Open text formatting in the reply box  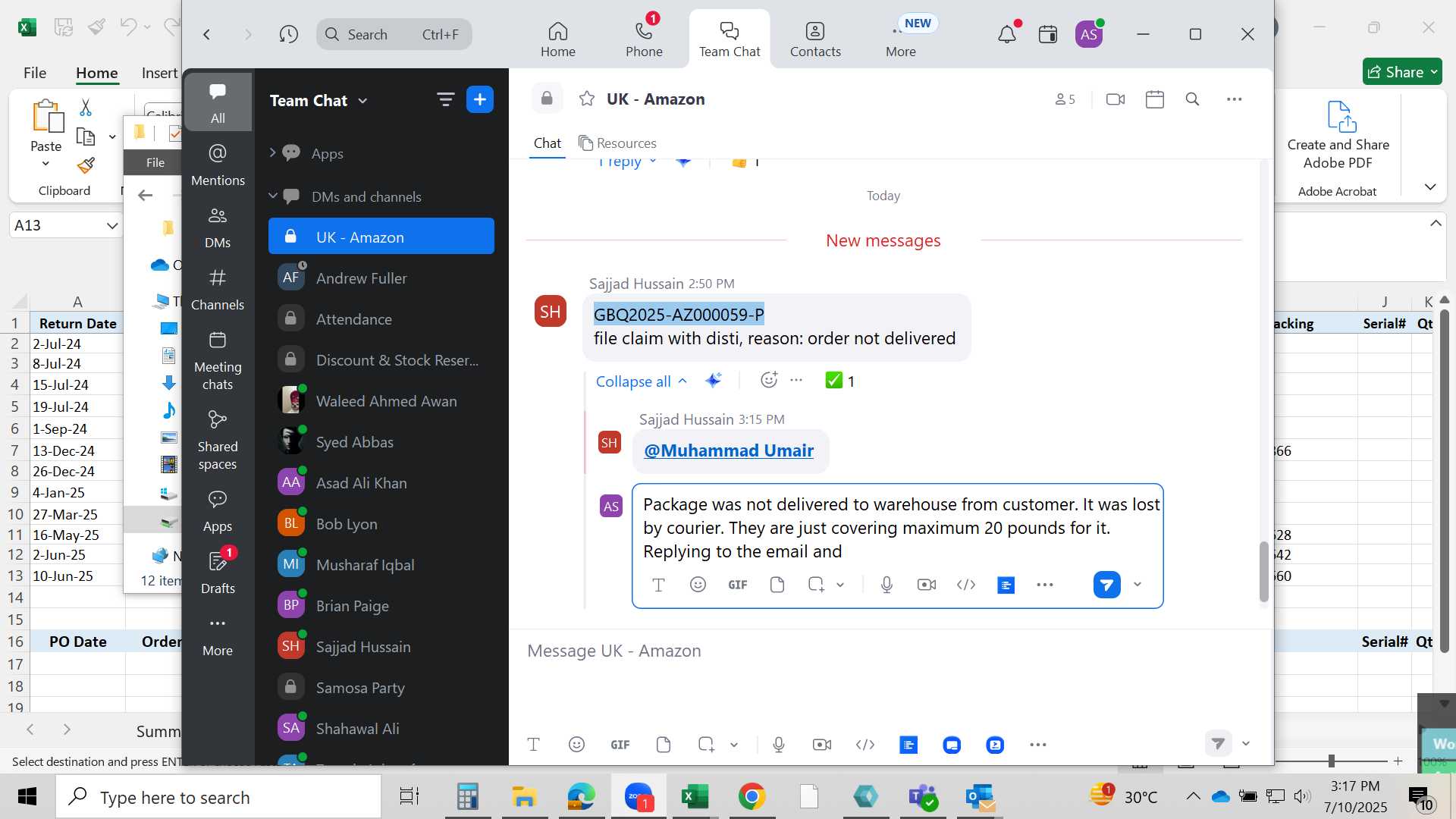pyautogui.click(x=658, y=585)
